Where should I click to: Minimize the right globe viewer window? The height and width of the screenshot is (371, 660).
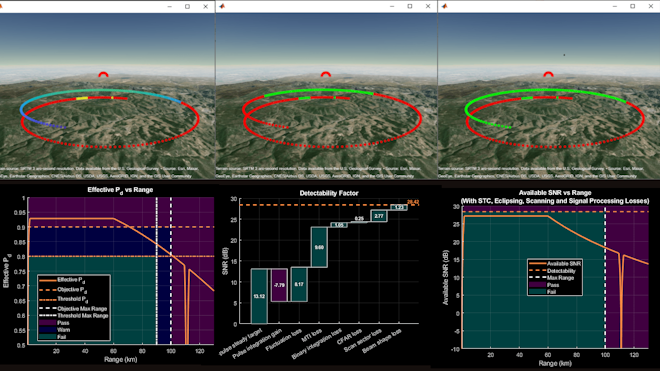pos(615,6)
